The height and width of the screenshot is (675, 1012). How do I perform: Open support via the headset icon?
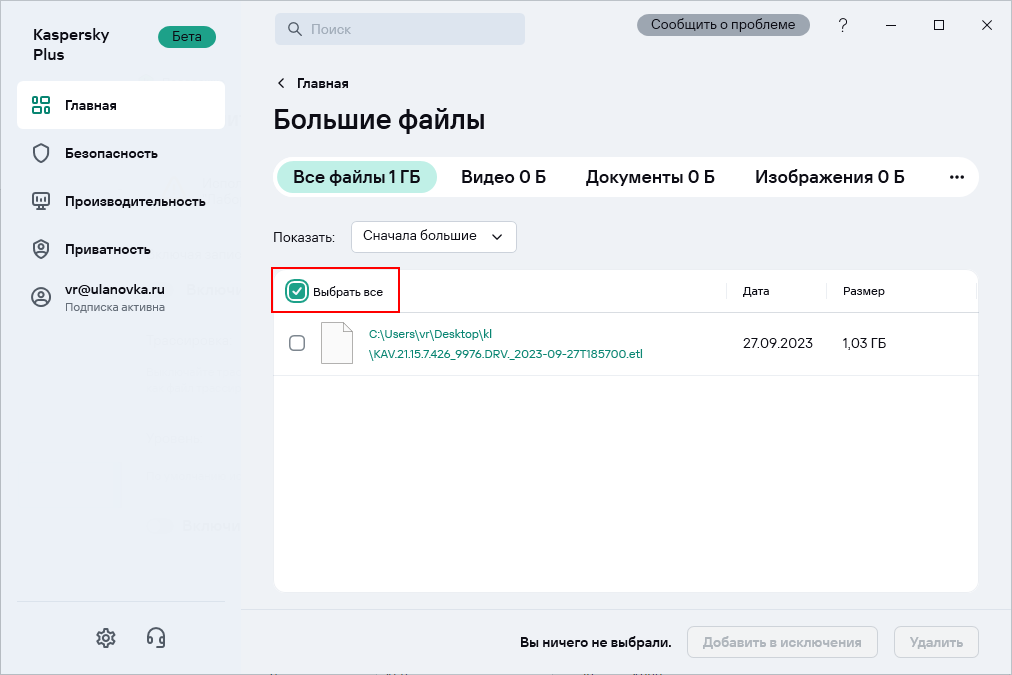(x=156, y=638)
